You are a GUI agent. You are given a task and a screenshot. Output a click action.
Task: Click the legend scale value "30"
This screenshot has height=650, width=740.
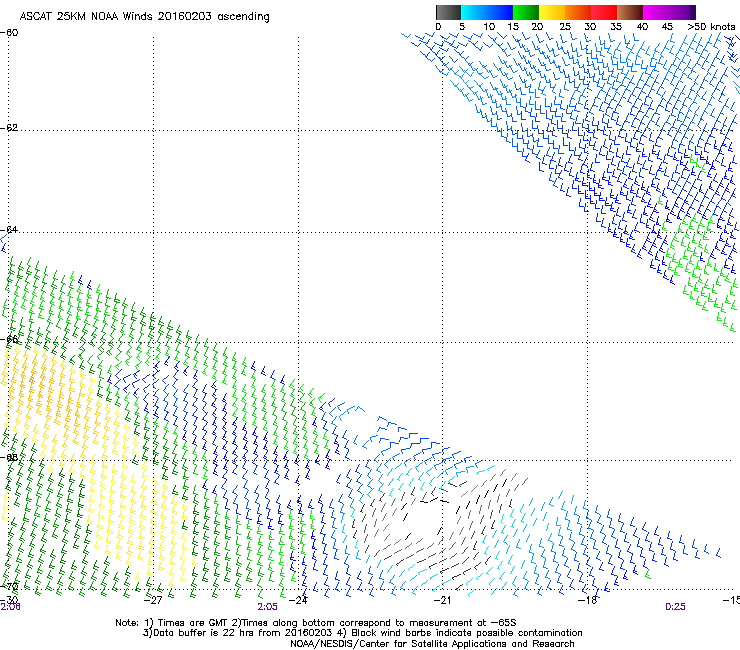tap(590, 27)
